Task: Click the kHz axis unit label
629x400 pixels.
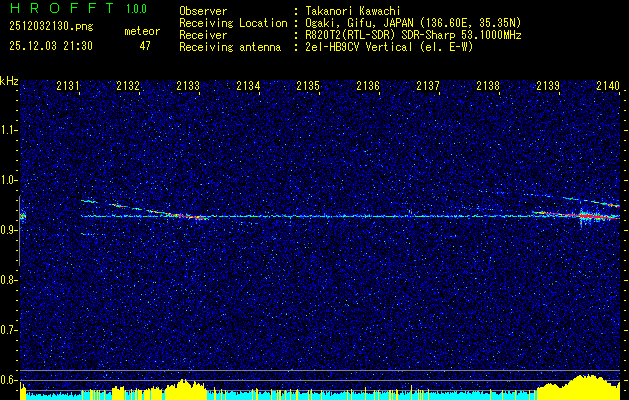Action: click(9, 81)
